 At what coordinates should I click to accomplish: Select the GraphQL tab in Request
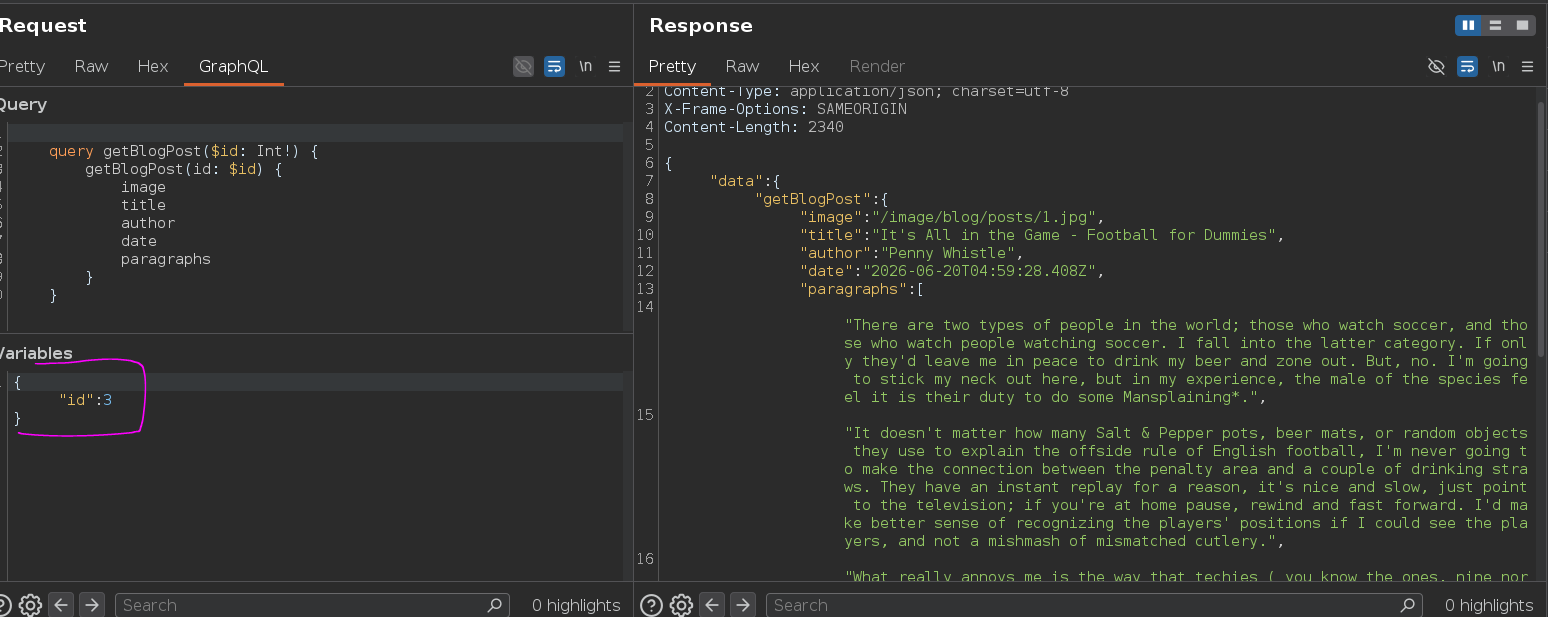pos(234,66)
